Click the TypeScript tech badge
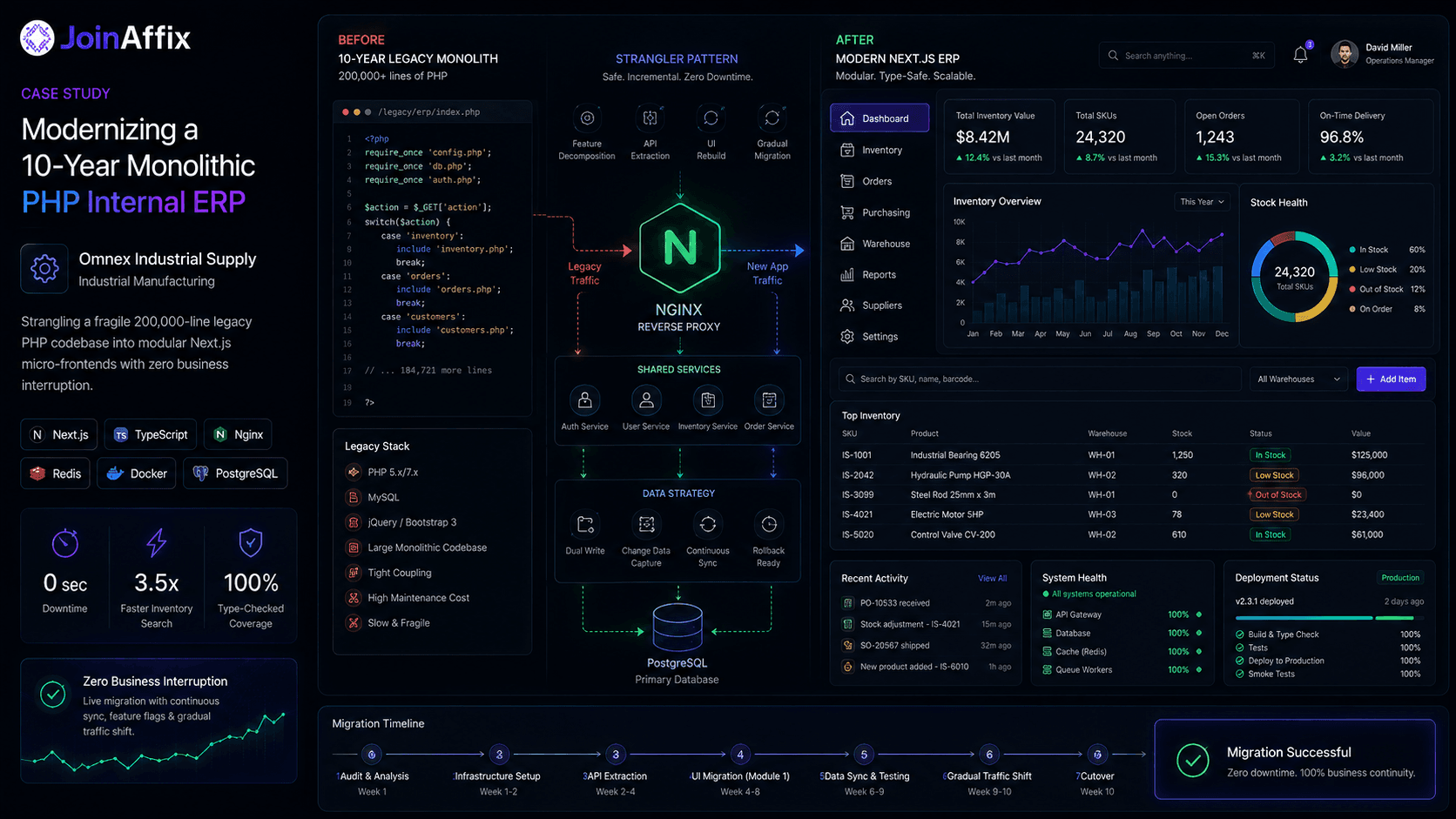This screenshot has width=1456, height=819. click(x=151, y=434)
